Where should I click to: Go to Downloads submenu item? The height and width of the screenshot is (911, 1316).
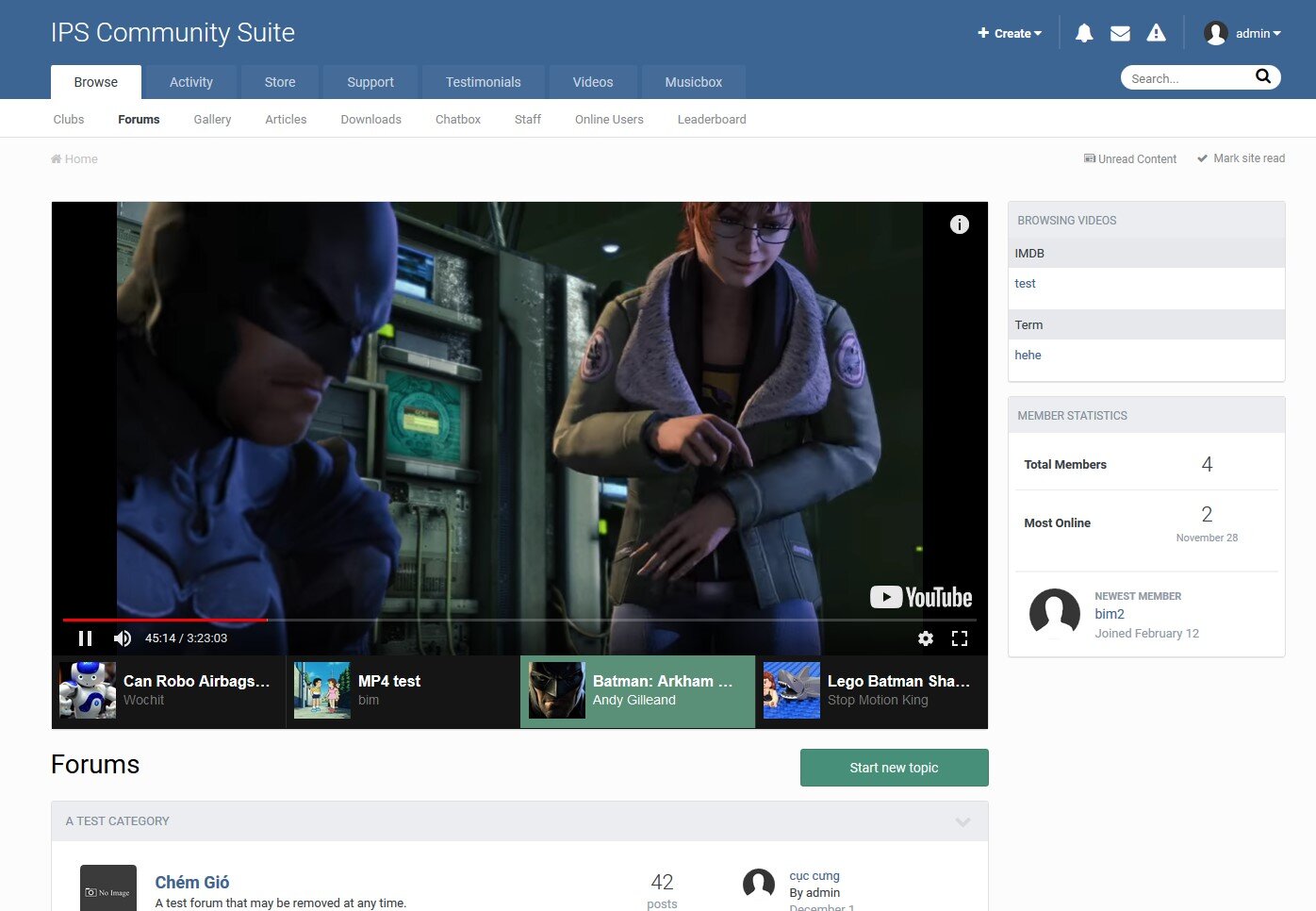tap(370, 119)
